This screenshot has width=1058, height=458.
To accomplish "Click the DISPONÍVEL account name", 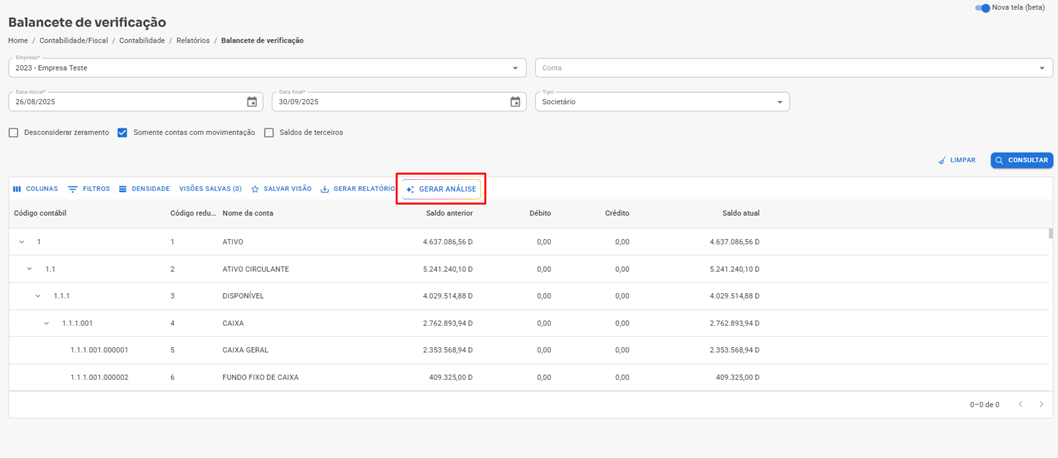I will pyautogui.click(x=243, y=296).
